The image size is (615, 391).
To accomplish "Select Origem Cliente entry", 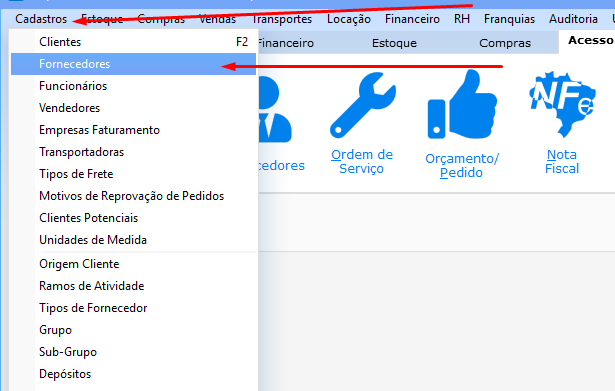I will (x=133, y=264).
